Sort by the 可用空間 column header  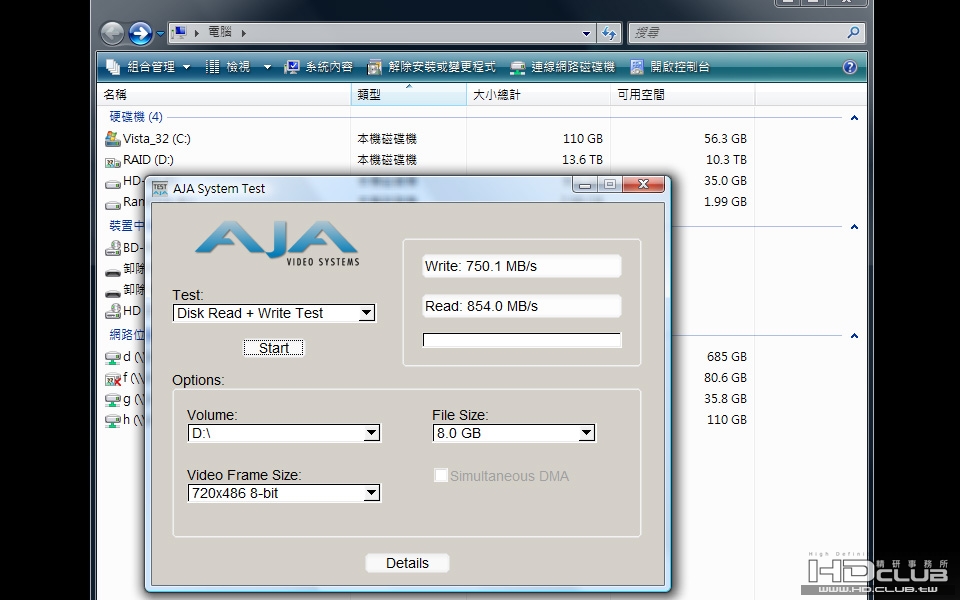click(682, 94)
